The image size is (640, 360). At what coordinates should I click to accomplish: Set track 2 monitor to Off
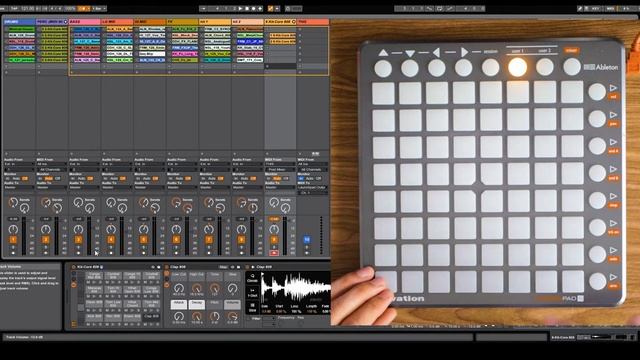coord(58,178)
